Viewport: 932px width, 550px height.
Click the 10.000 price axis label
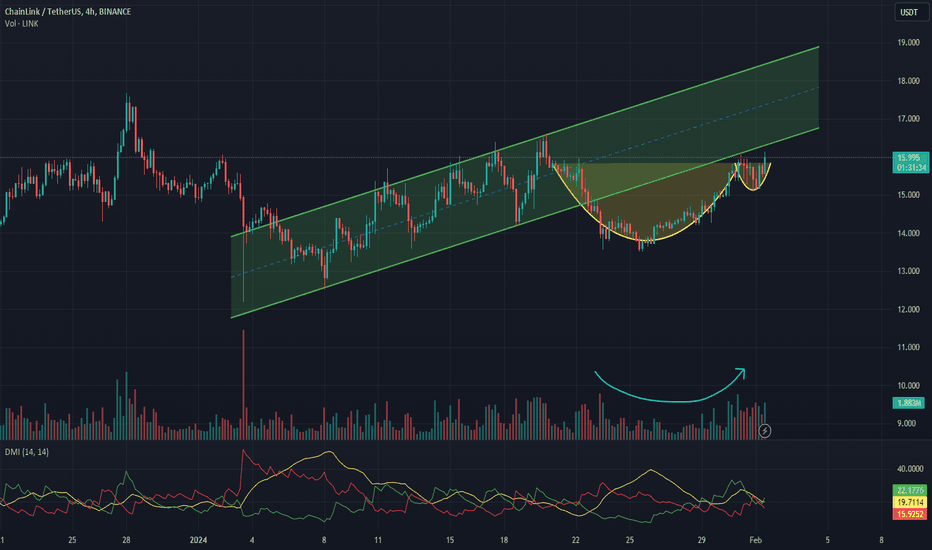(x=909, y=385)
